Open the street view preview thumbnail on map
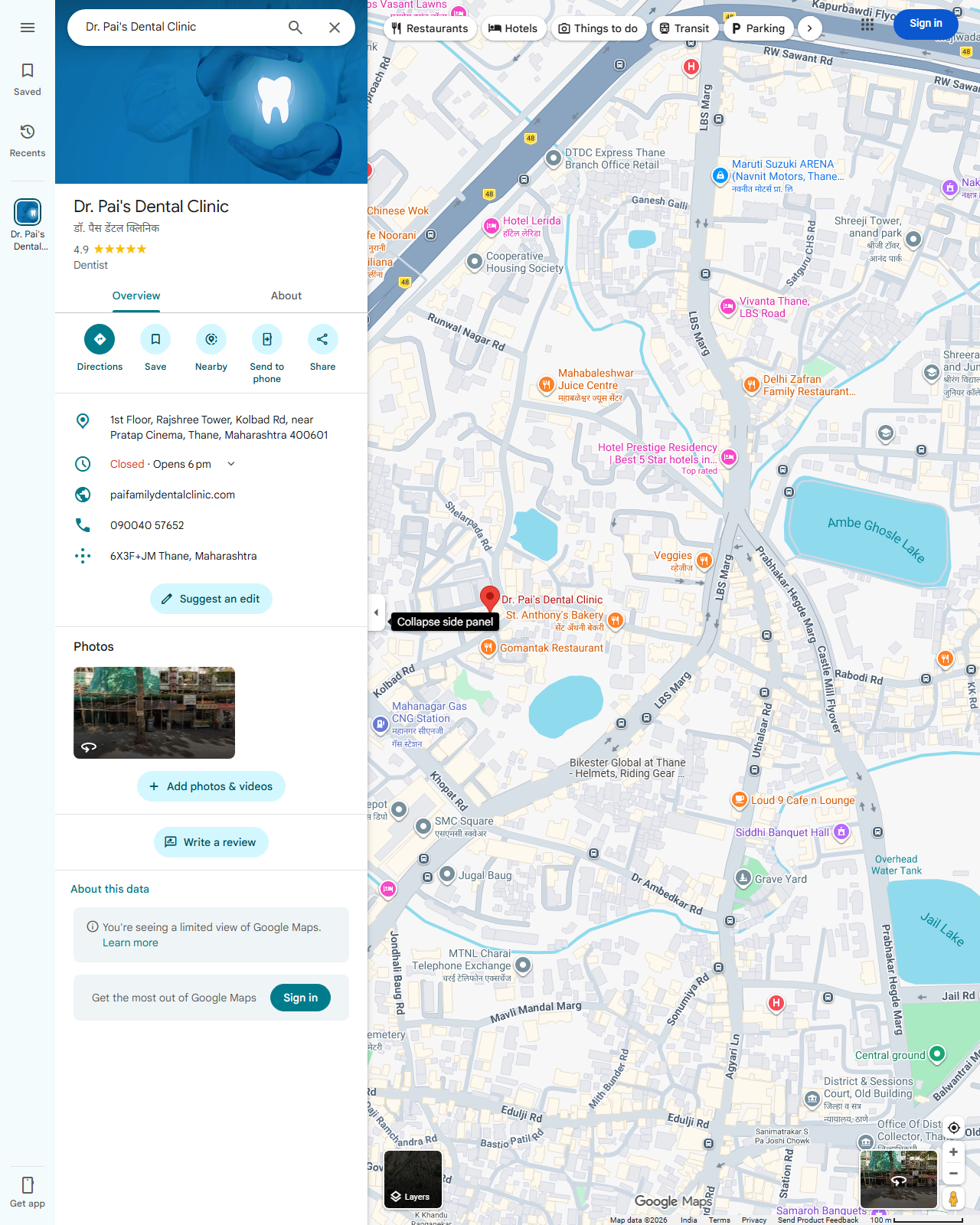This screenshot has width=980, height=1225. 899,1180
